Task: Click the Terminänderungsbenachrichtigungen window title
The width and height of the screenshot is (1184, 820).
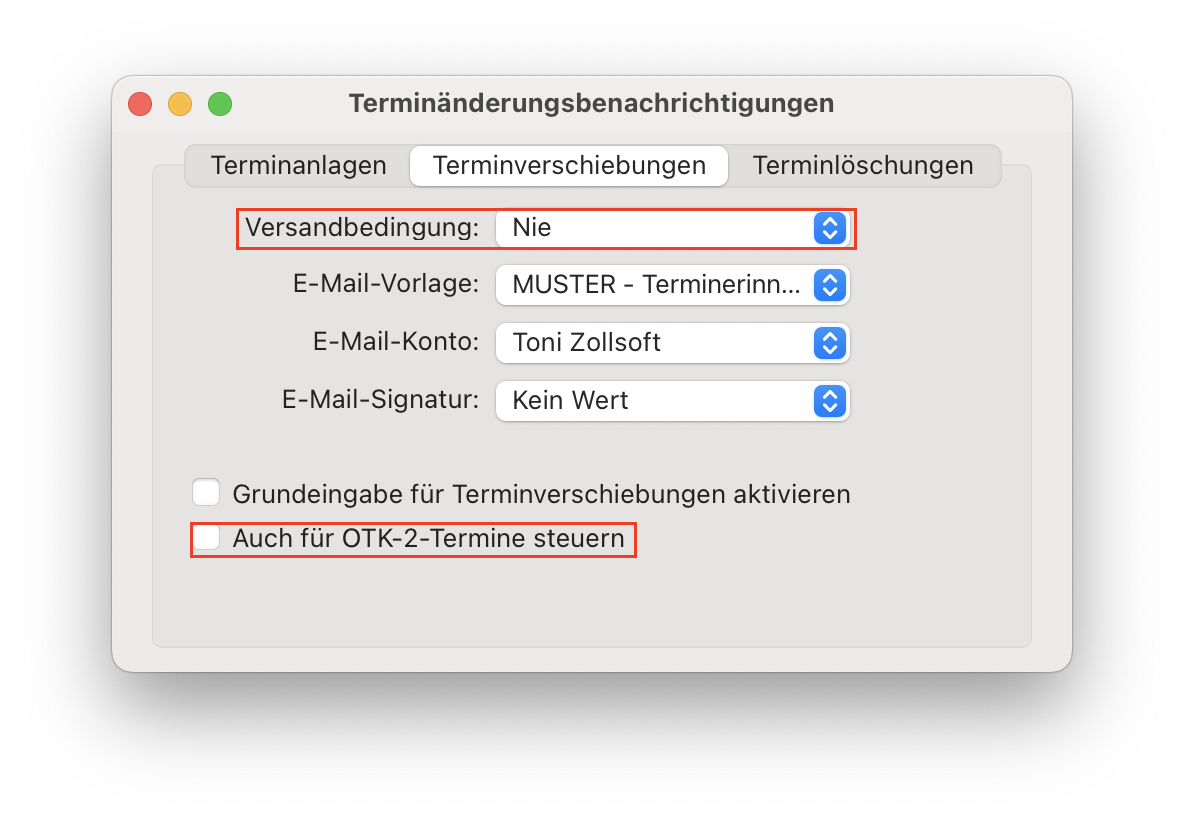Action: tap(591, 103)
